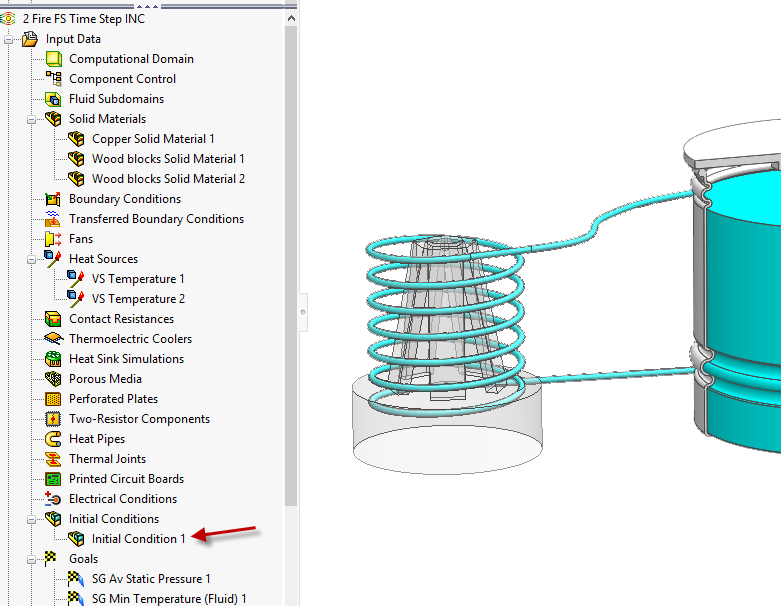
Task: Click the SG Min Temperature (Fluid) 1 icon
Action: pos(76,598)
